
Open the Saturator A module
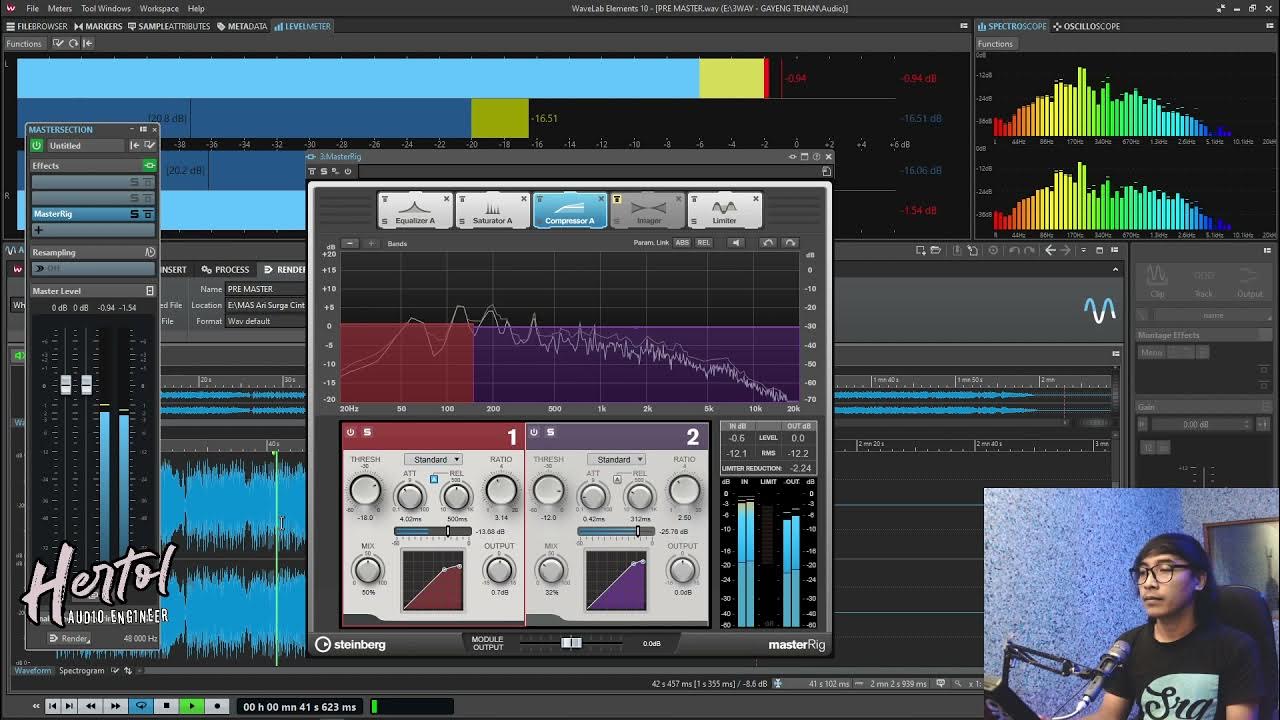click(492, 210)
